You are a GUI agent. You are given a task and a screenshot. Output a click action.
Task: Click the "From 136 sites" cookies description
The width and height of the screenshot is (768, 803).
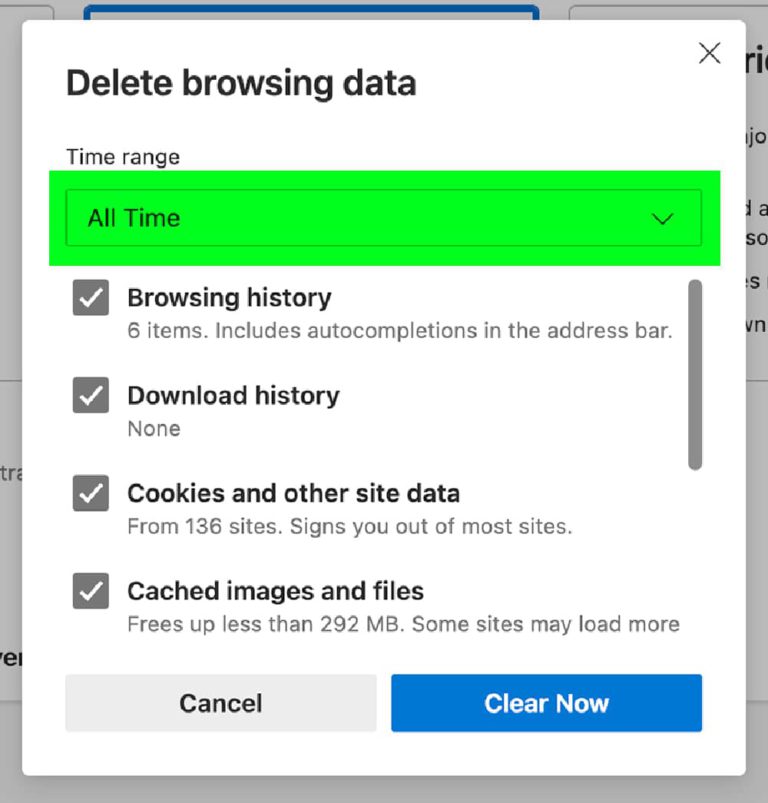(349, 526)
